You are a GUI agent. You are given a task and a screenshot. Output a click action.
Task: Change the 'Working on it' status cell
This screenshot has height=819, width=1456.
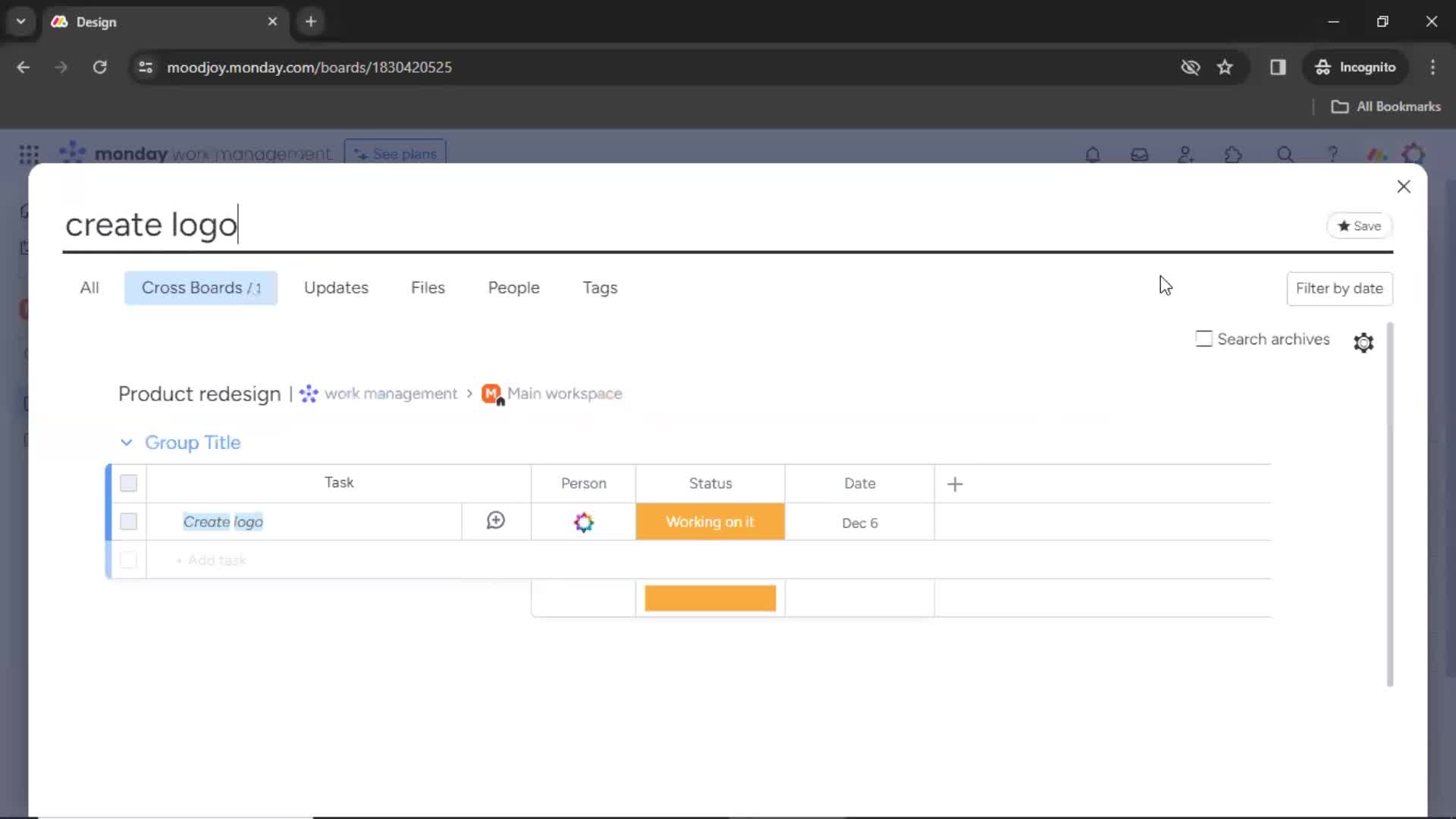coord(711,522)
